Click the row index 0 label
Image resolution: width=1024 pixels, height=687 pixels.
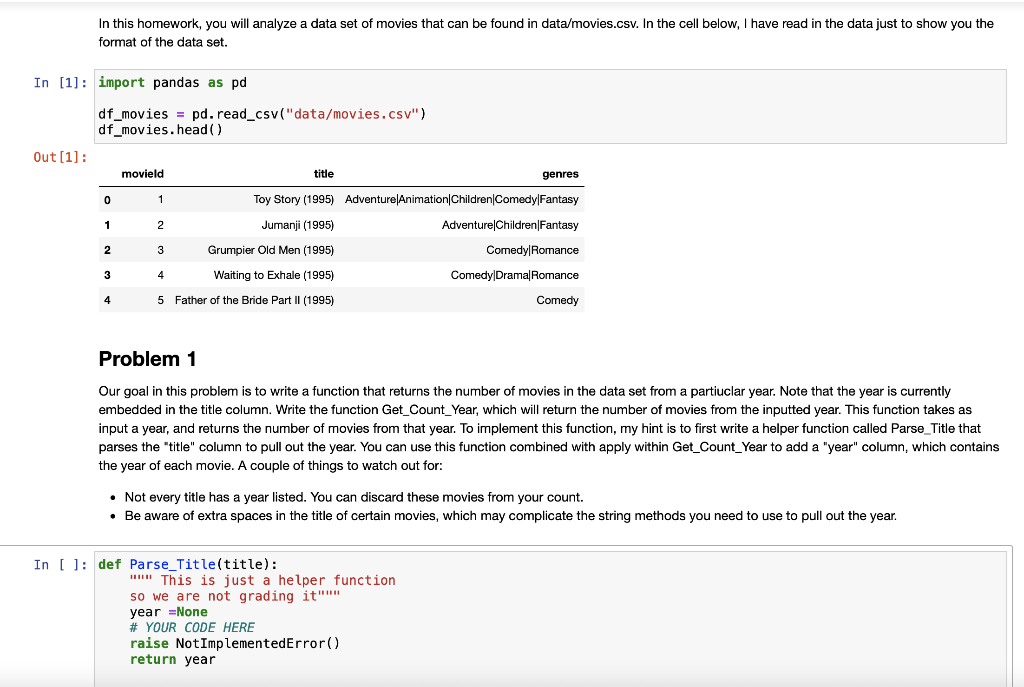click(x=107, y=199)
